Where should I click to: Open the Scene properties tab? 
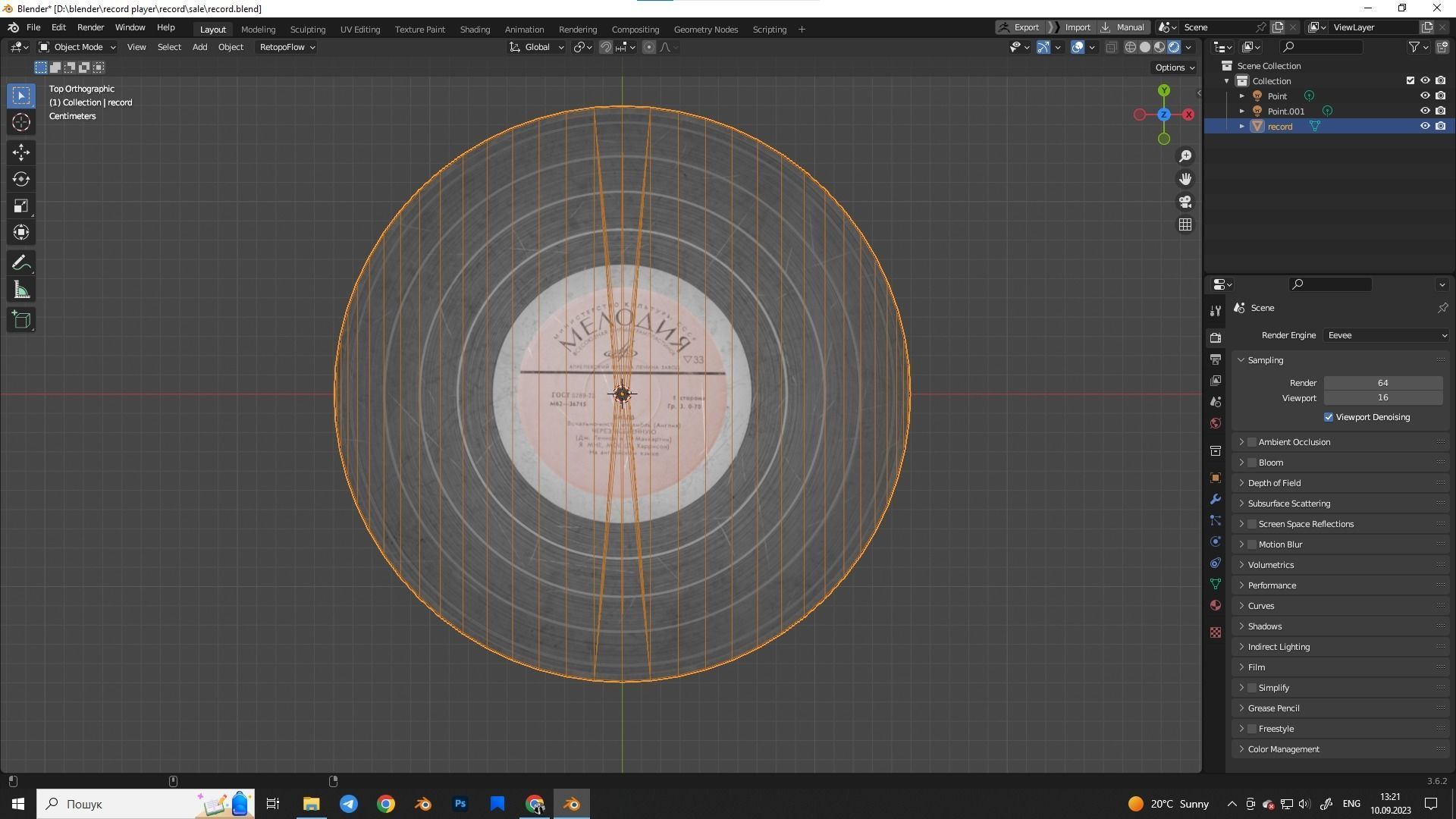click(x=1216, y=402)
